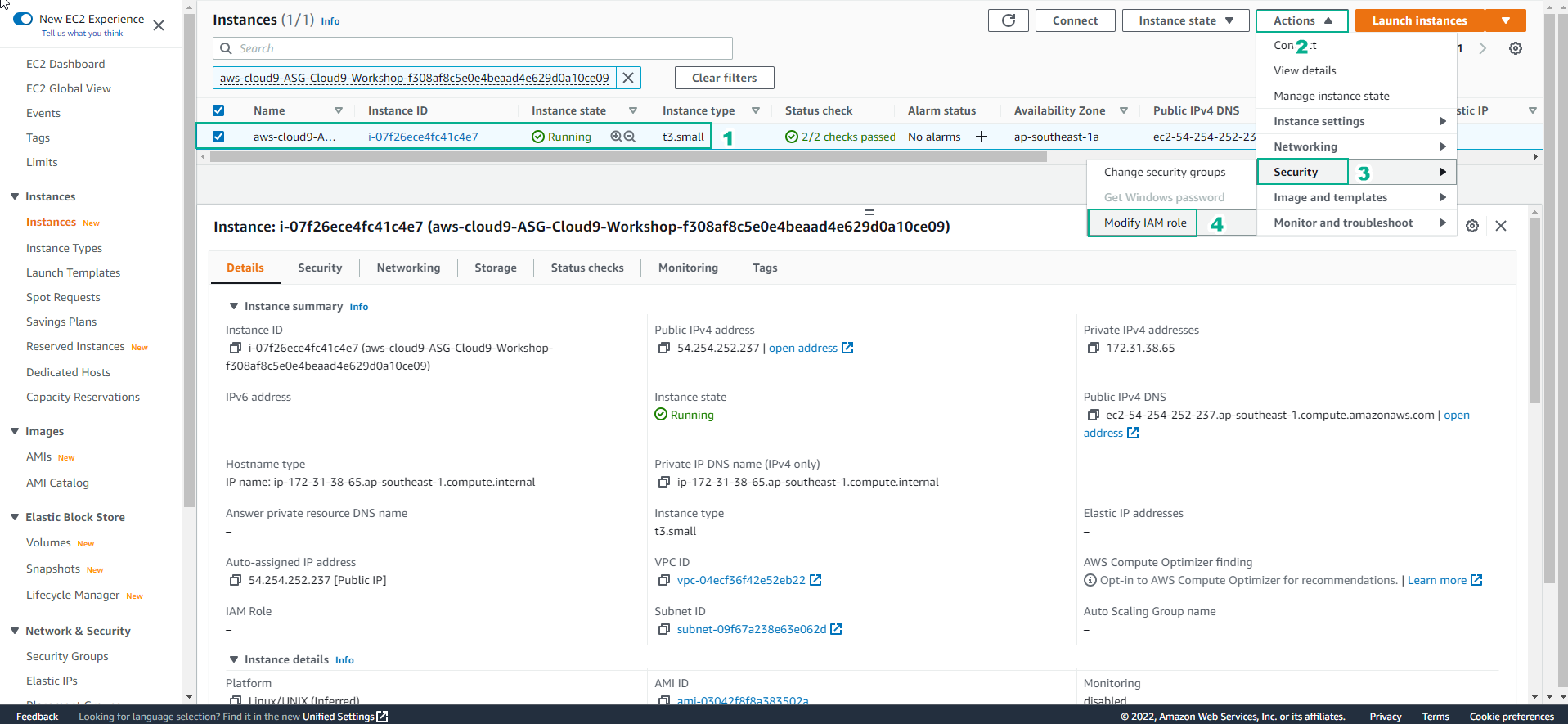Choose Modify IAM role from submenu
This screenshot has width=1568, height=724.
tap(1144, 223)
